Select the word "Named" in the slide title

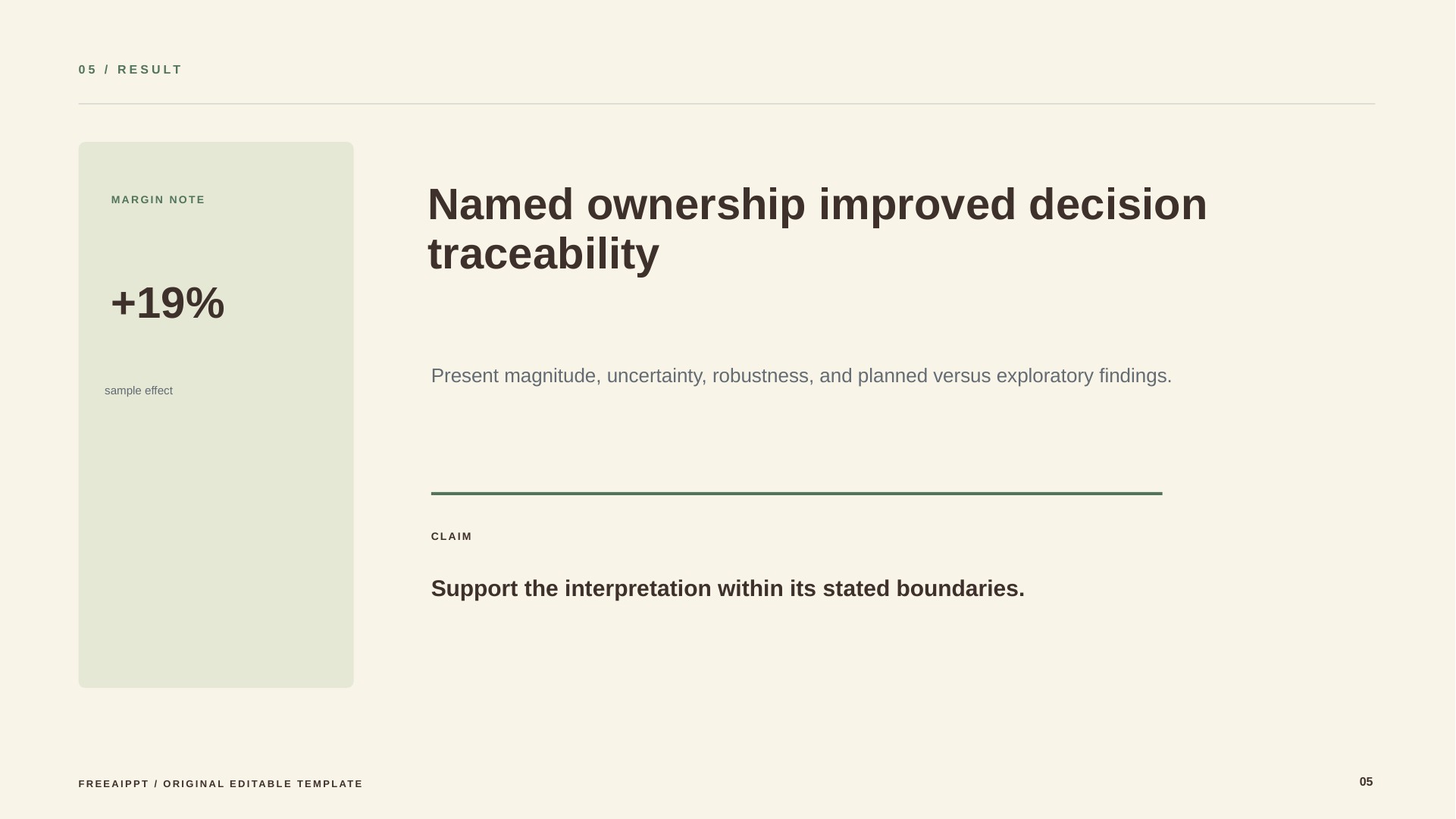coord(500,205)
